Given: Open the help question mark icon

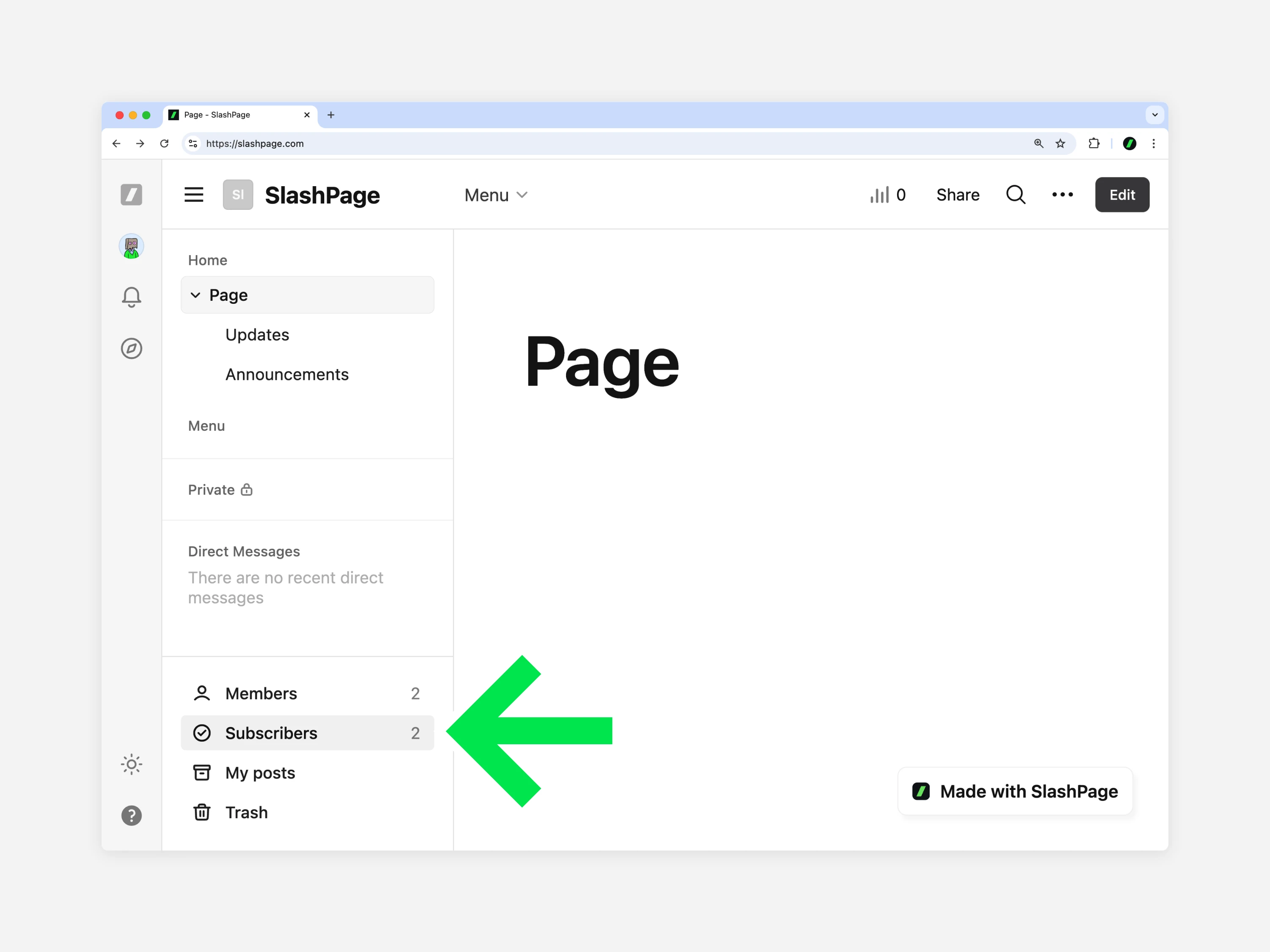Looking at the screenshot, I should pos(131,815).
